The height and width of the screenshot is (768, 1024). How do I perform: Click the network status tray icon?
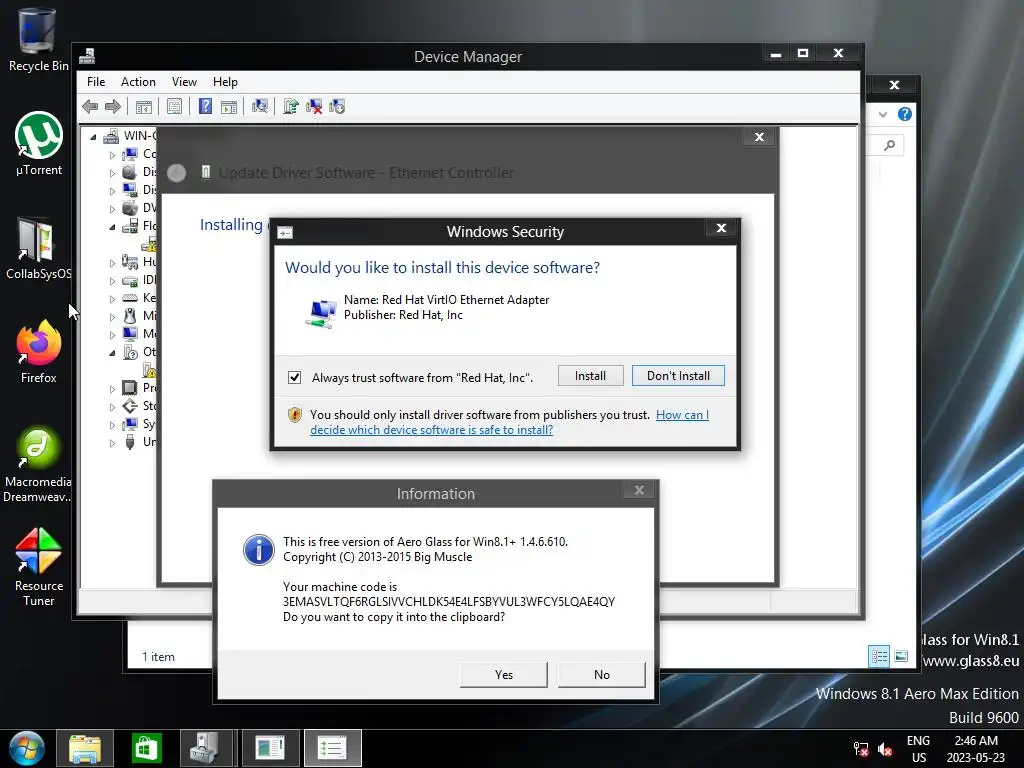coord(861,749)
